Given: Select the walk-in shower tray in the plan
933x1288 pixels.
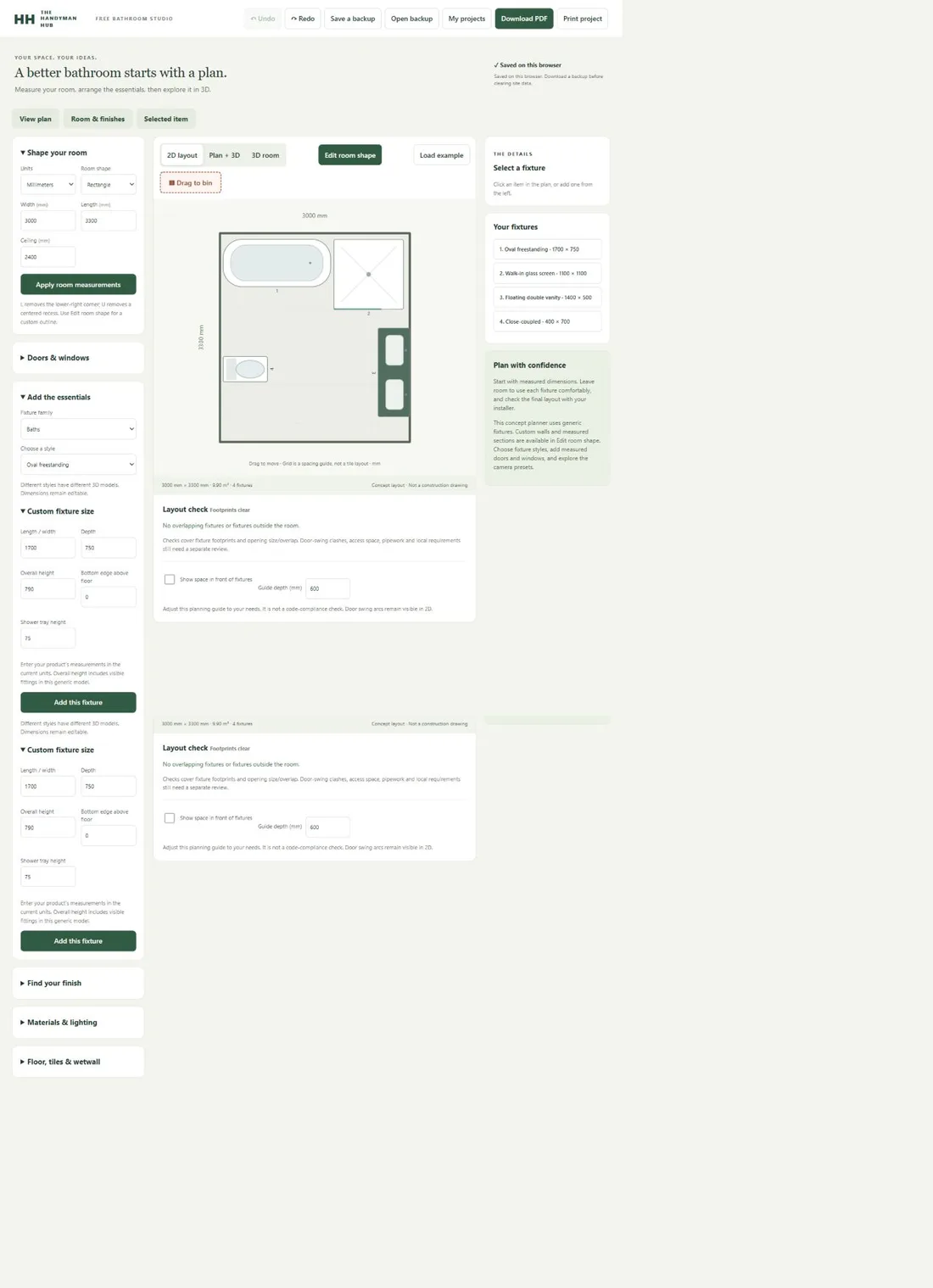Looking at the screenshot, I should pos(368,274).
